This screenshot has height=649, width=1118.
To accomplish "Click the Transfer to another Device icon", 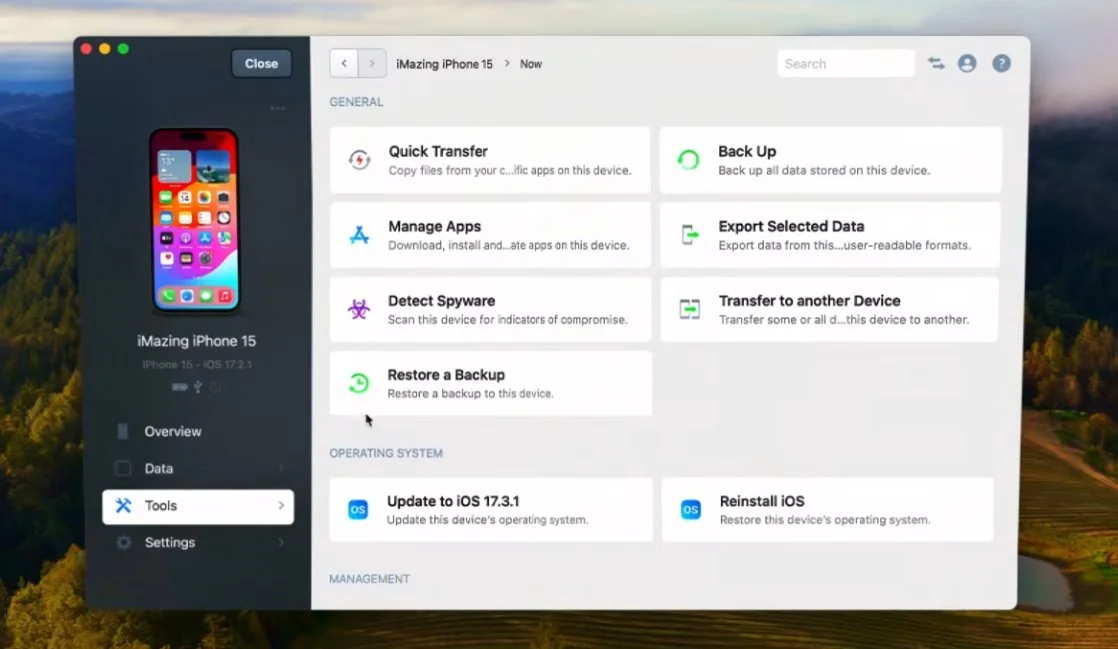I will [x=689, y=309].
